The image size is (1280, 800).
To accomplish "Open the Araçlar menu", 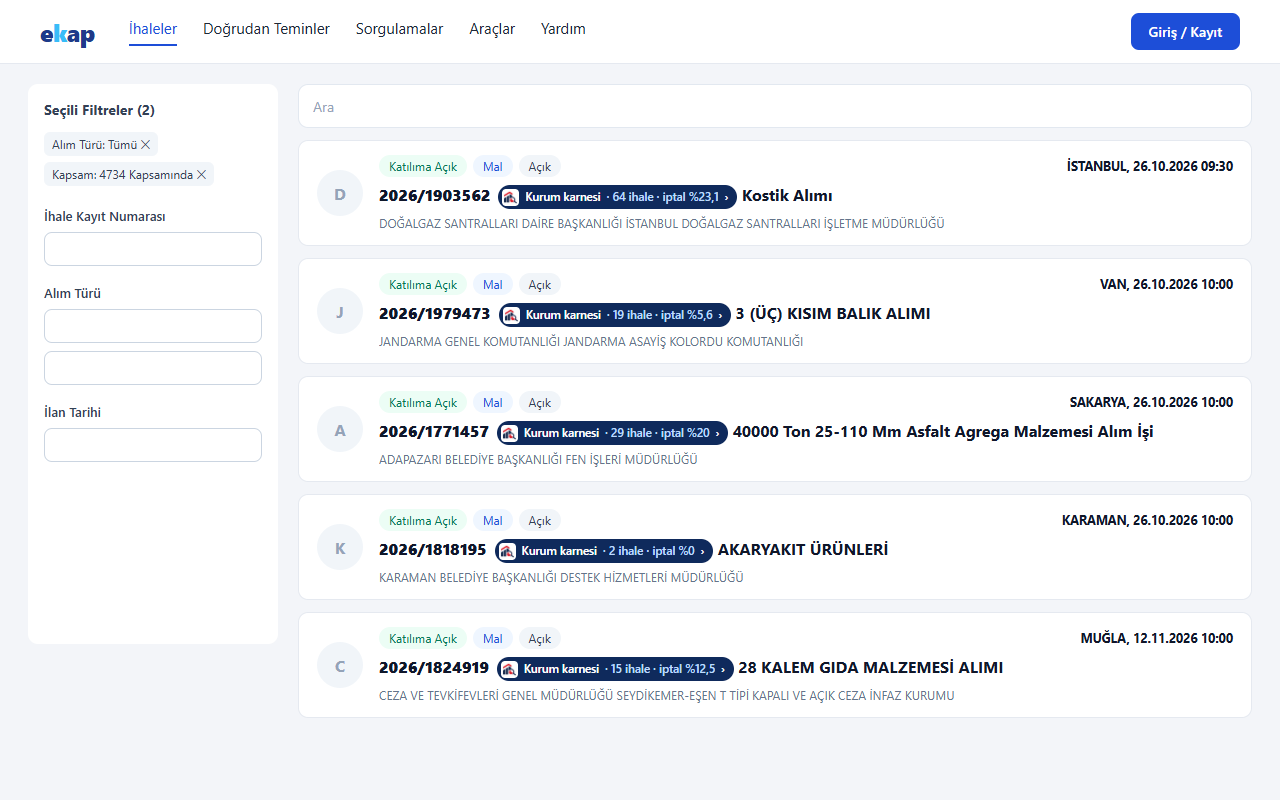I will click(x=492, y=29).
